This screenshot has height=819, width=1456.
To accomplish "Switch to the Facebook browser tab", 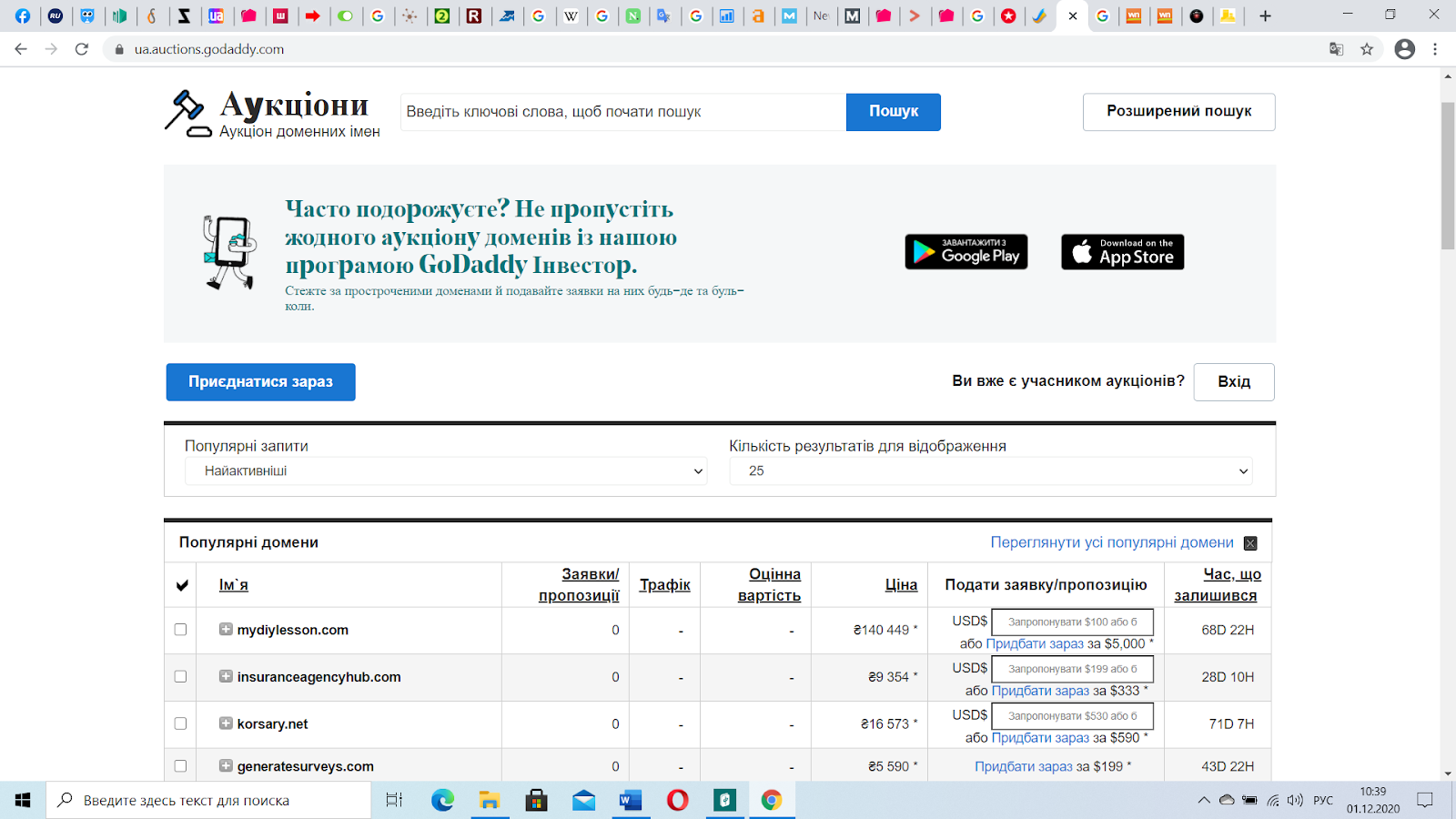I will (23, 15).
